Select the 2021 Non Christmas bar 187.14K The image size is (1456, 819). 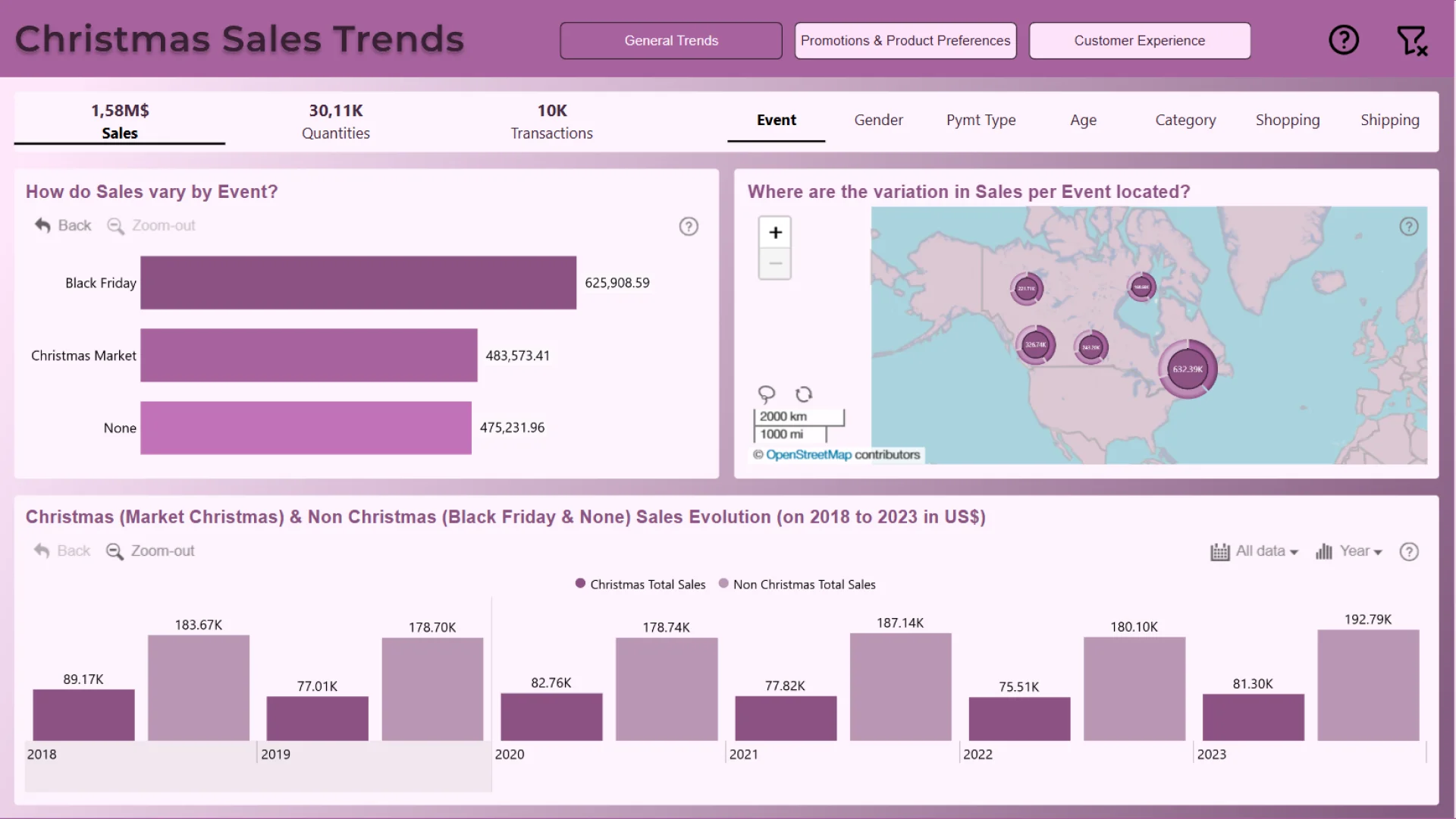pyautogui.click(x=900, y=687)
